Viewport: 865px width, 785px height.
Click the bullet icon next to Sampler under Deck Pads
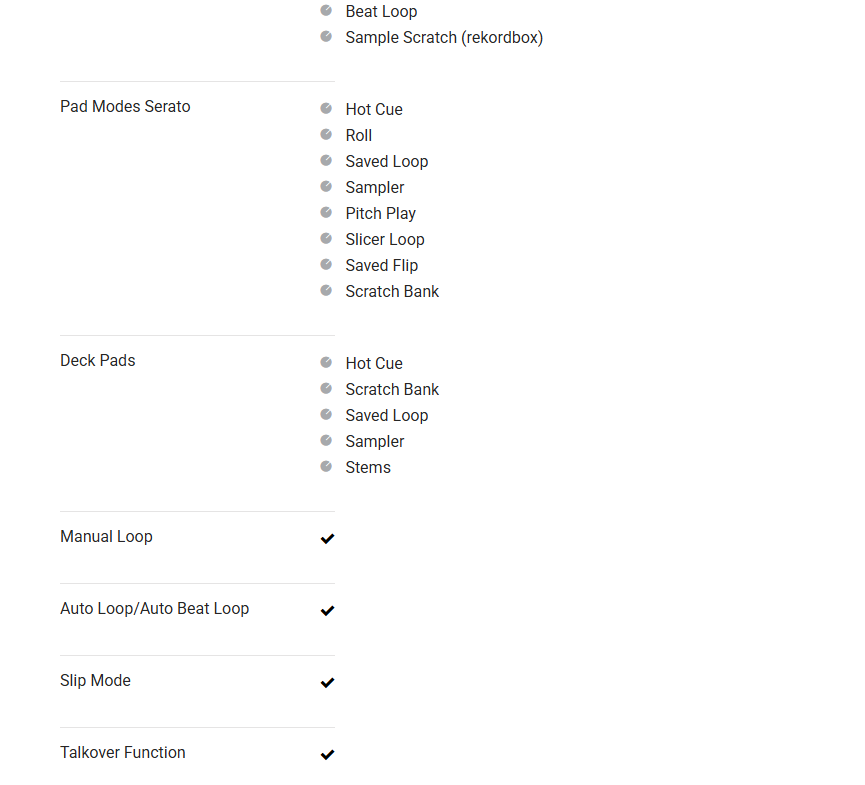(x=326, y=440)
